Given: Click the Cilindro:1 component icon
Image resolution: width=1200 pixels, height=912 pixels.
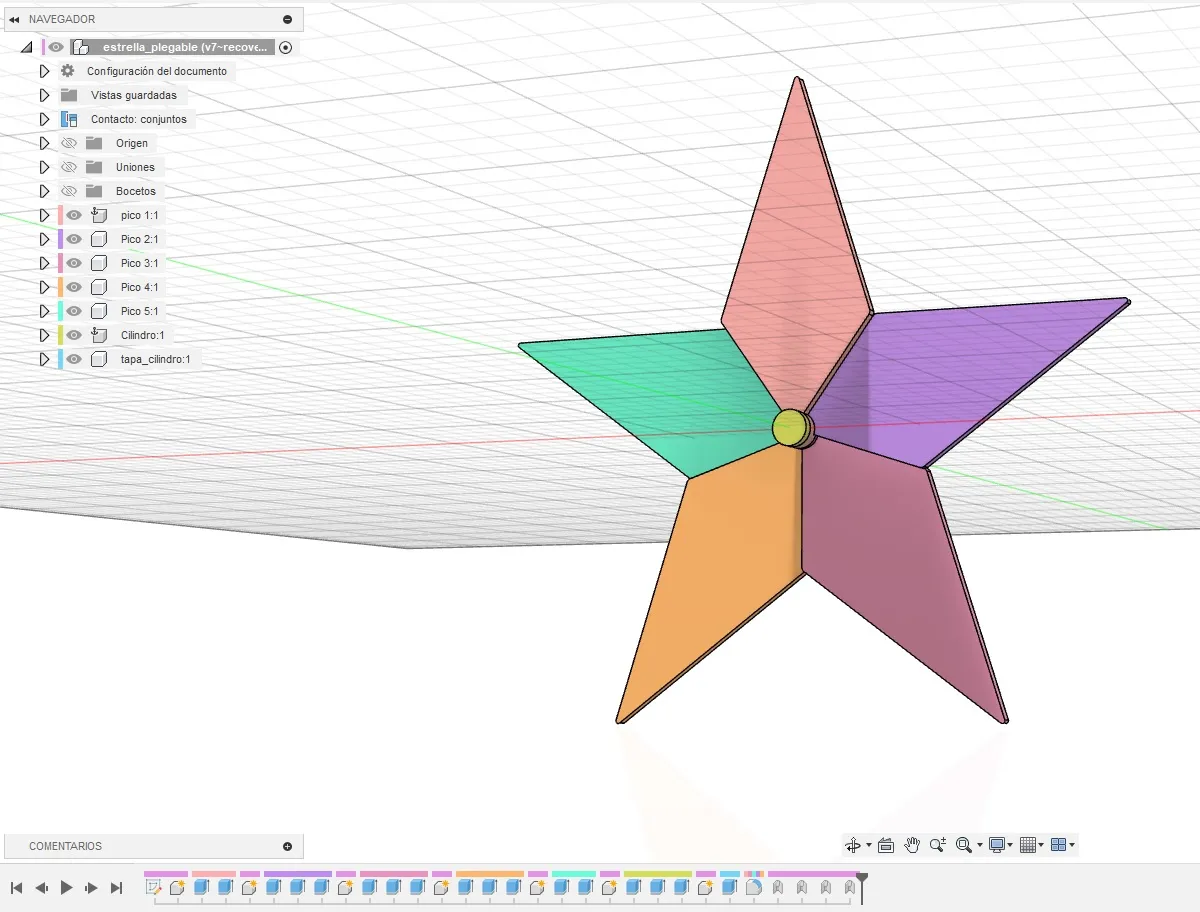Looking at the screenshot, I should (98, 335).
